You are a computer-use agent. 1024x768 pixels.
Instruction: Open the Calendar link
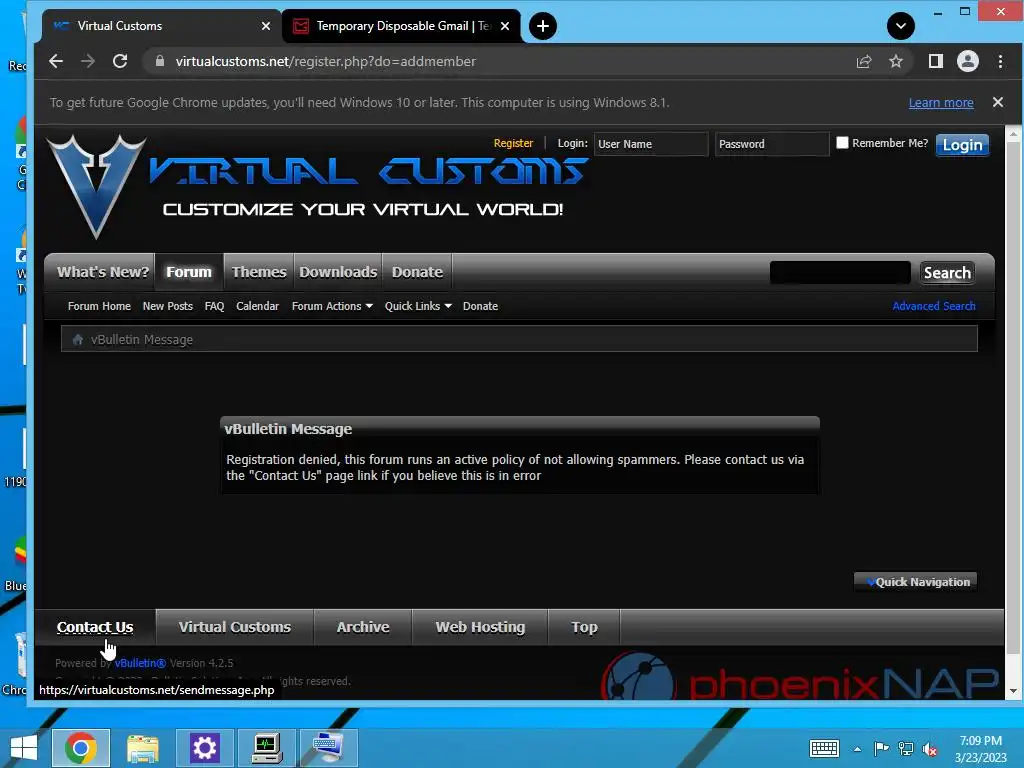257,306
